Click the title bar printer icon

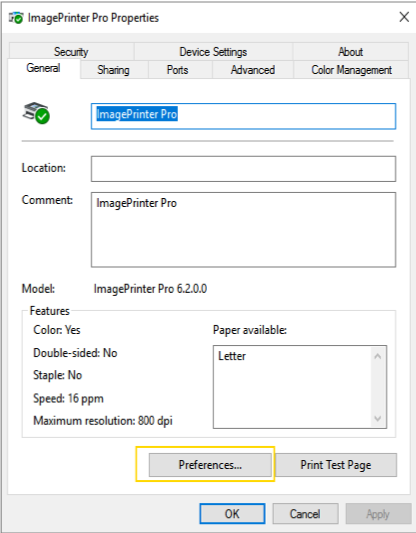click(x=16, y=18)
